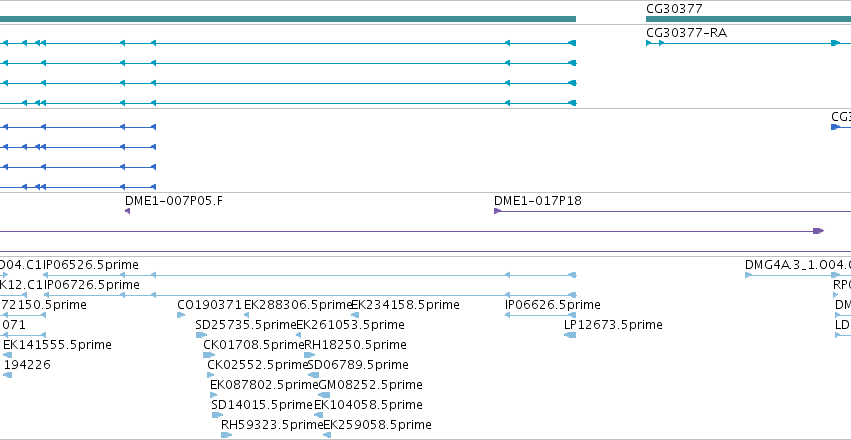Click the 194226 feature label
The width and height of the screenshot is (851, 440).
[x=27, y=365]
